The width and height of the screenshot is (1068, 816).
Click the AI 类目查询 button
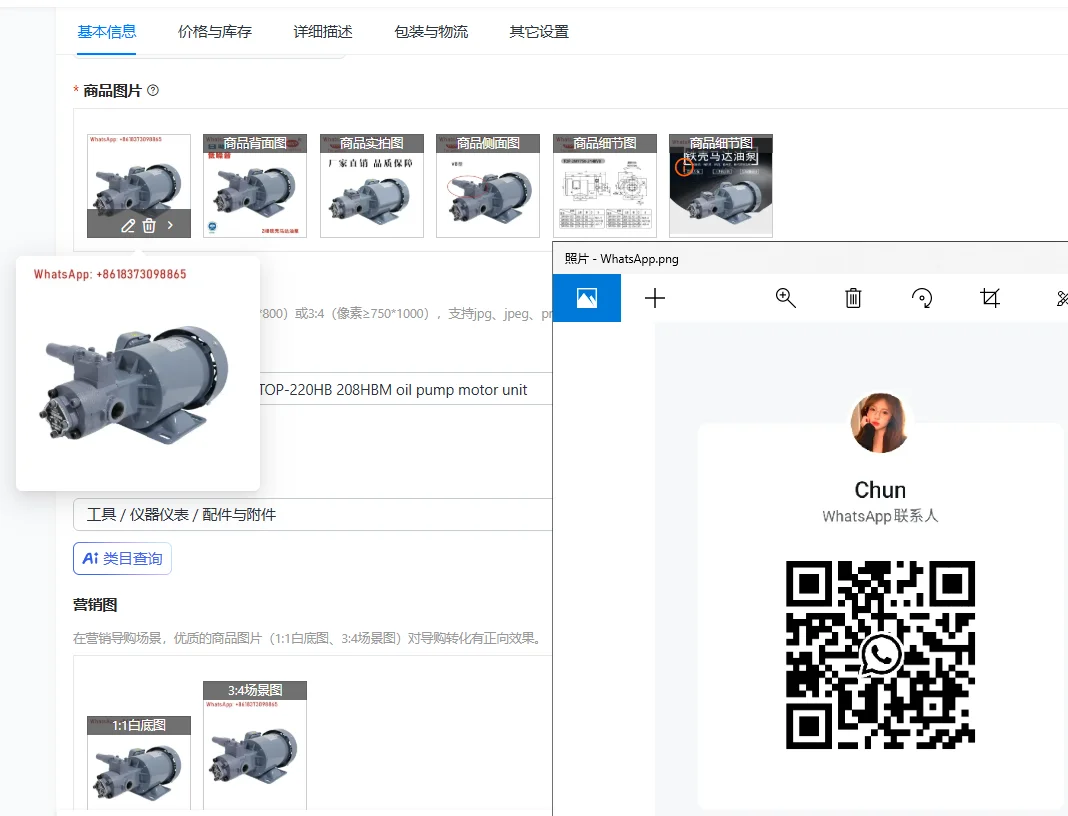pyautogui.click(x=122, y=559)
